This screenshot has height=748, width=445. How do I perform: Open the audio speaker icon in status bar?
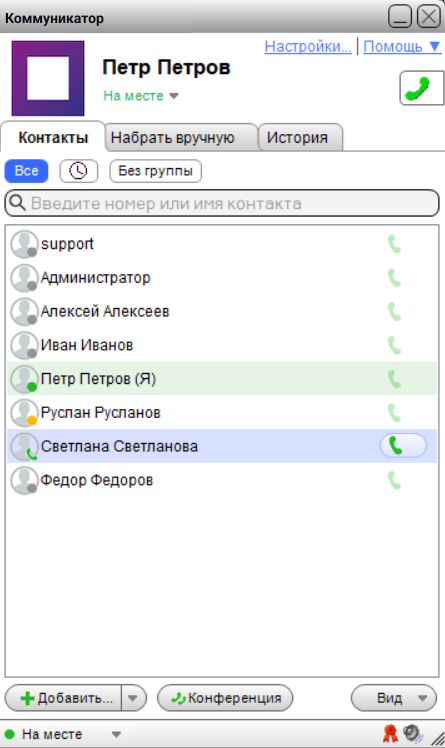413,734
